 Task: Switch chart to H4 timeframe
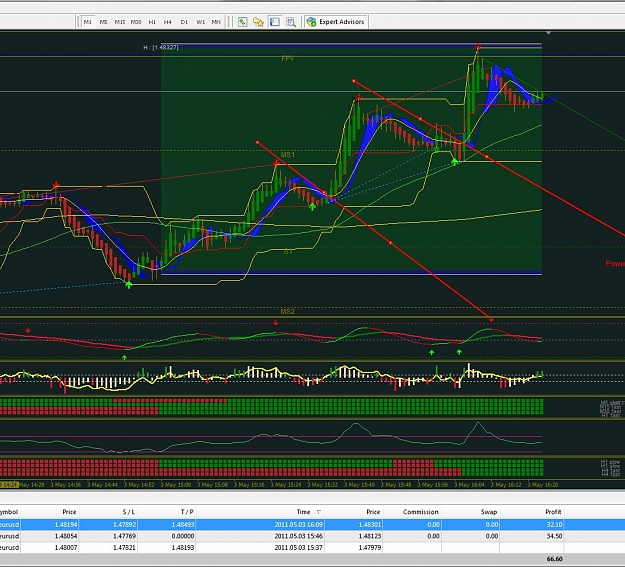click(x=168, y=22)
